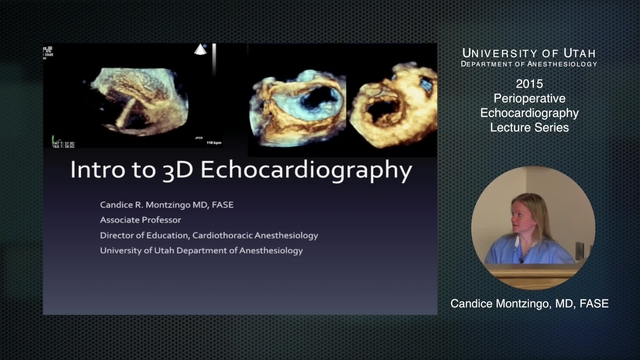640x360 pixels.
Task: Click the 'Echocardiography' word in the series title
Action: click(x=529, y=113)
